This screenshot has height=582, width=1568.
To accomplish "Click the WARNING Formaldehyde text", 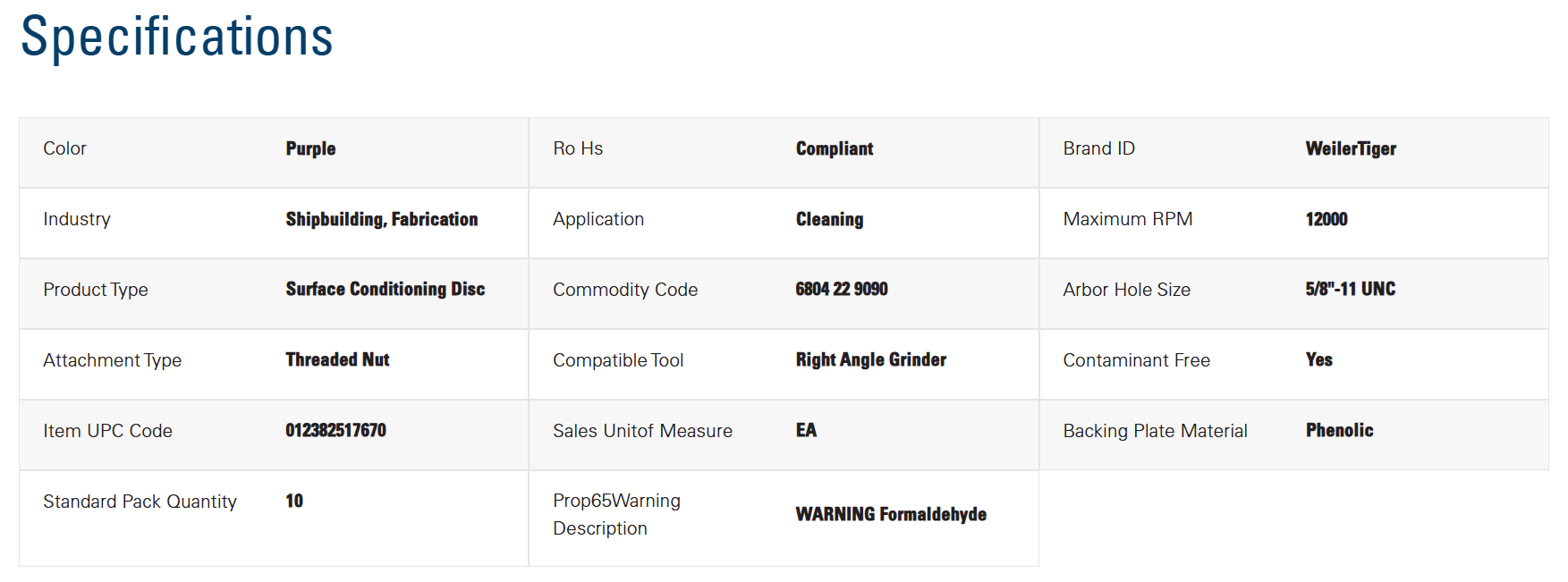I will 890,514.
